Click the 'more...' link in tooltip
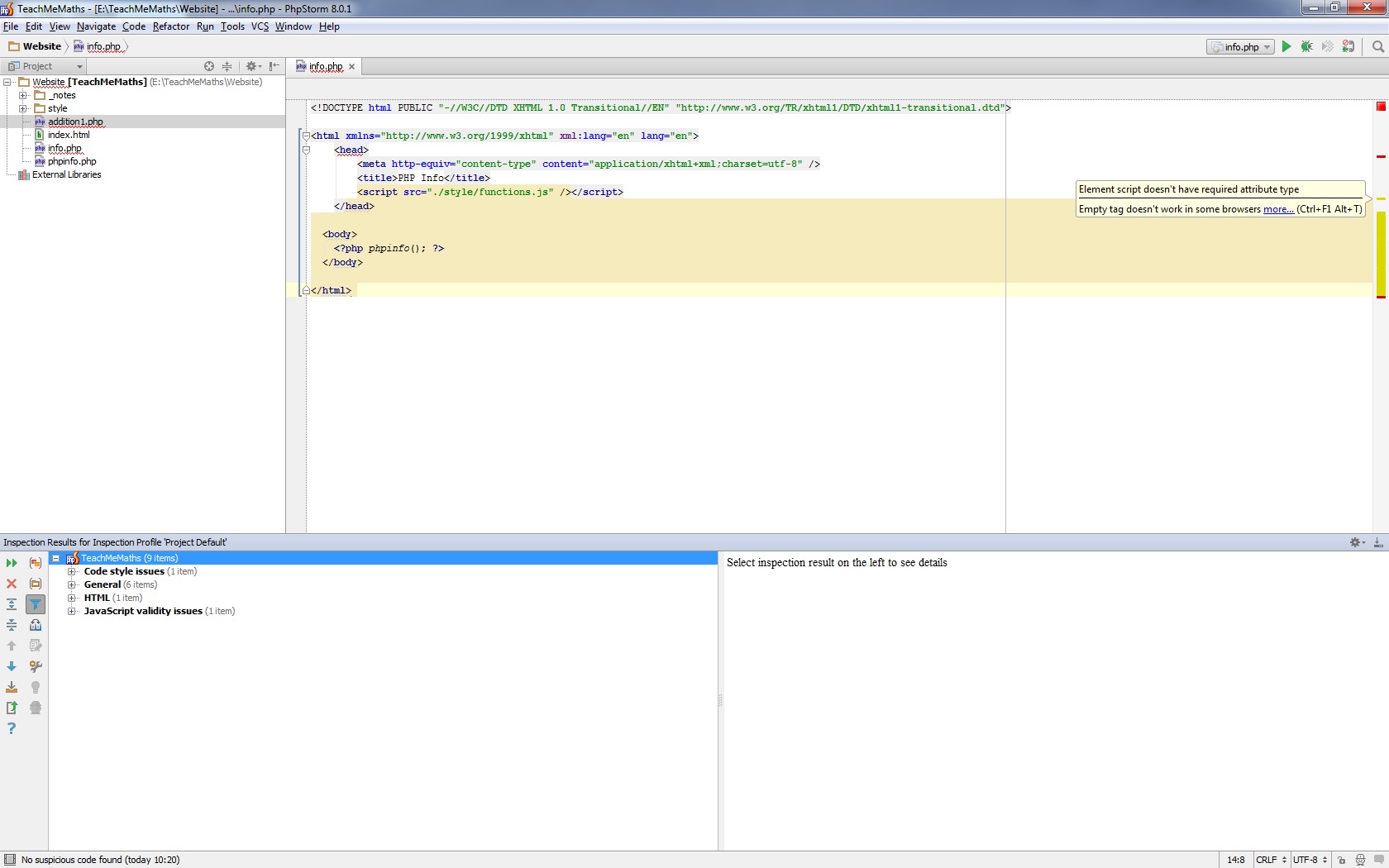 1278,209
